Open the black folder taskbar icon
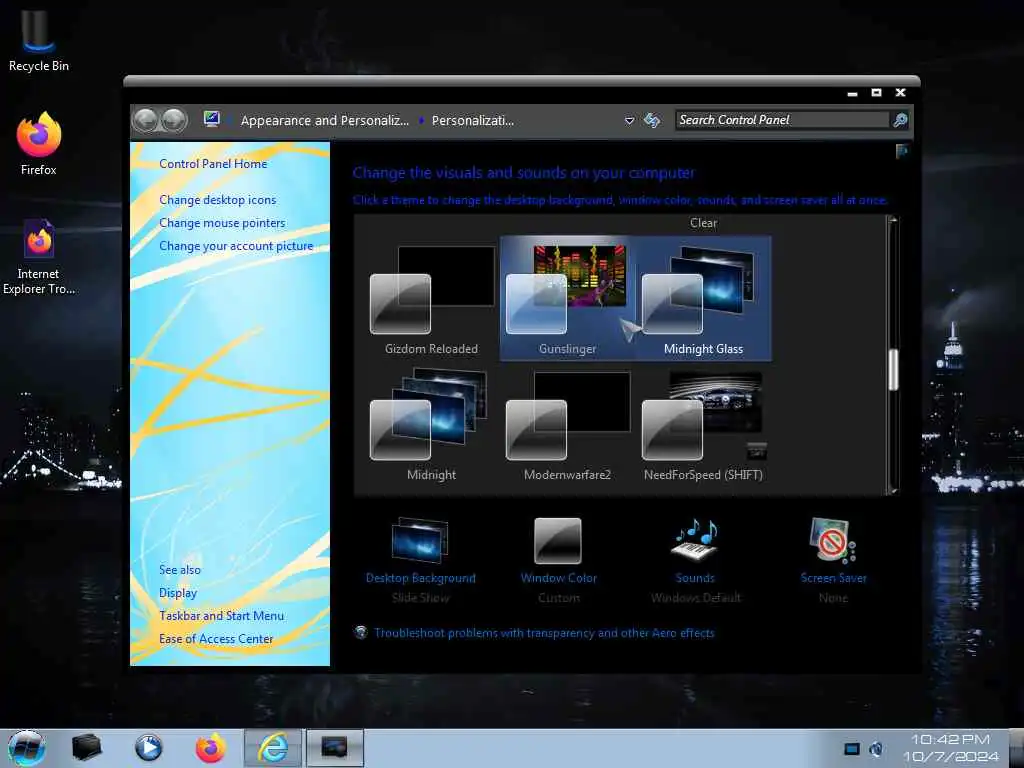 click(86, 748)
